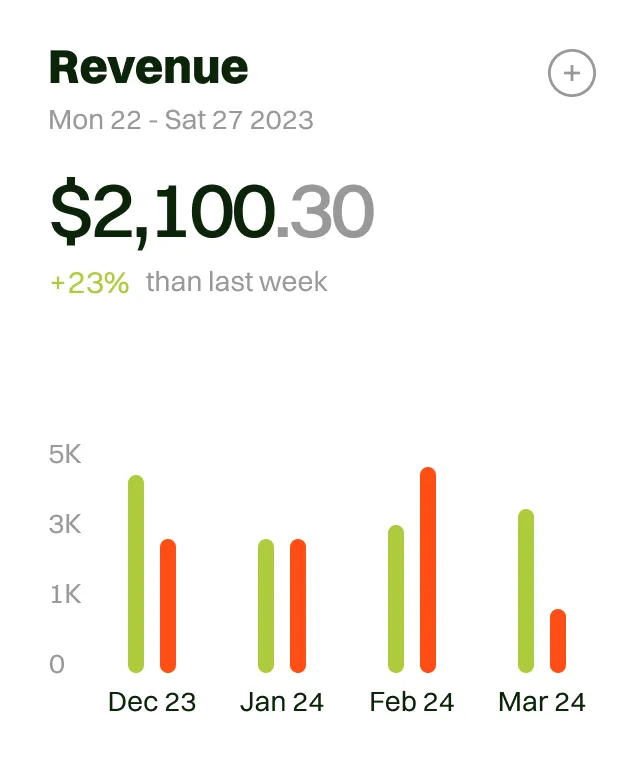This screenshot has width=644, height=759.
Task: Select the orange bar for Dec 23
Action: (x=168, y=606)
